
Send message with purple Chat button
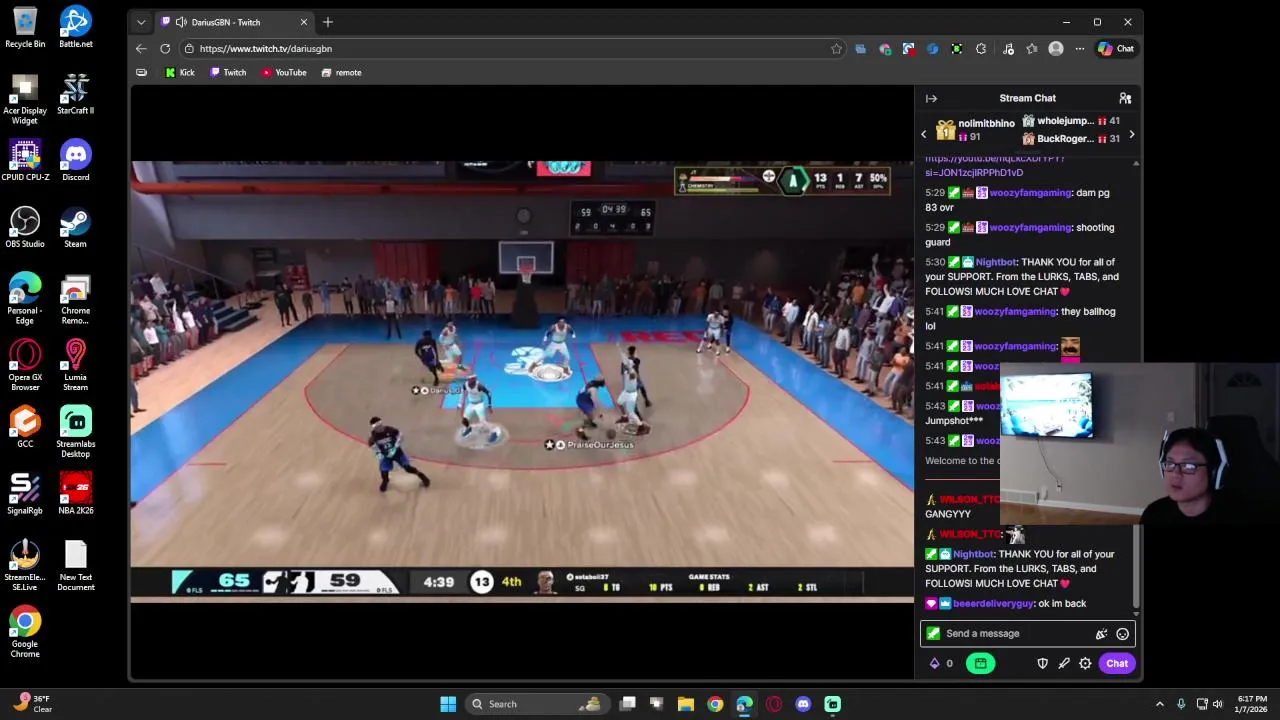[x=1117, y=663]
